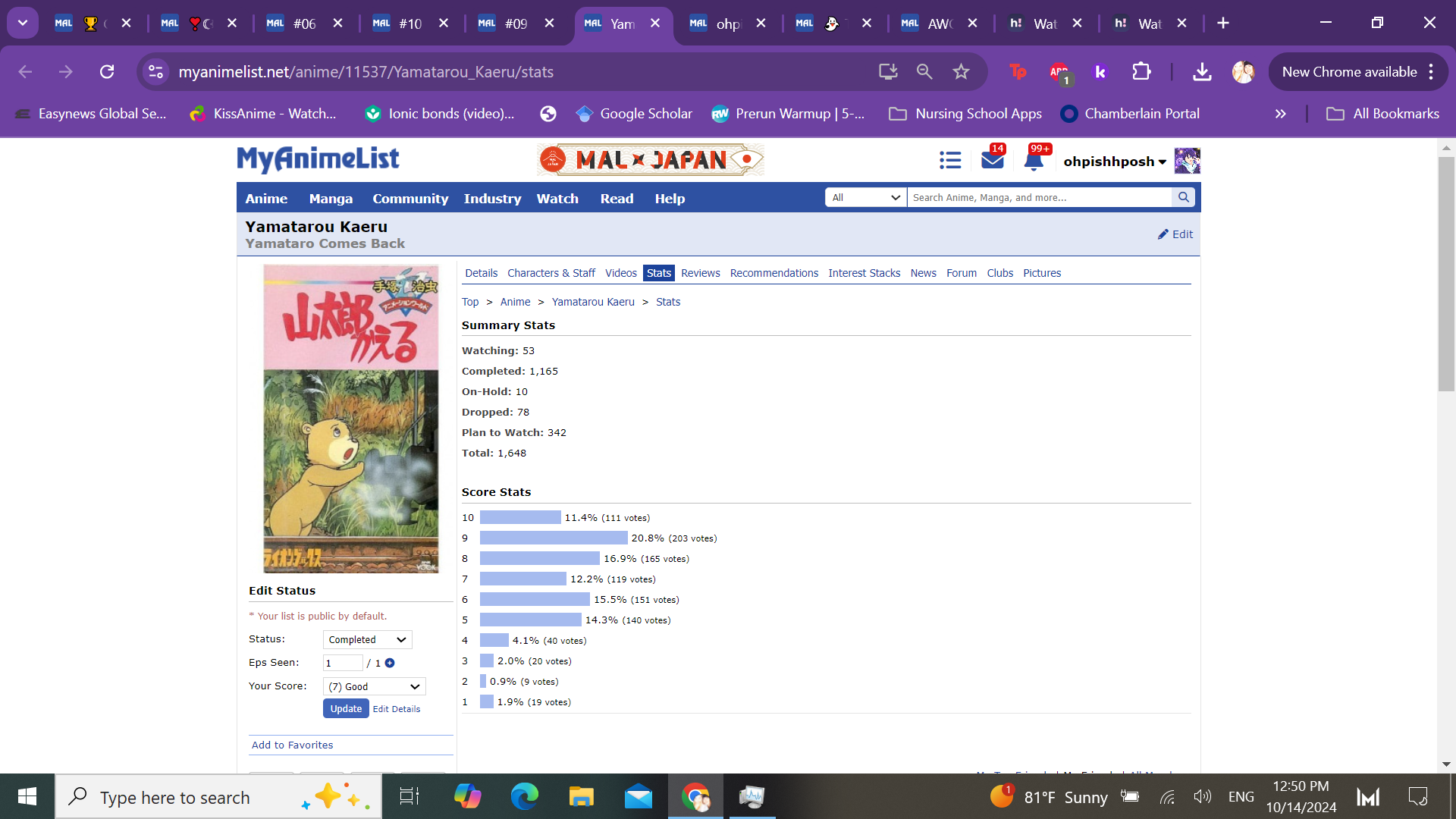
Task: Click Add to Favorites link
Action: tap(292, 745)
